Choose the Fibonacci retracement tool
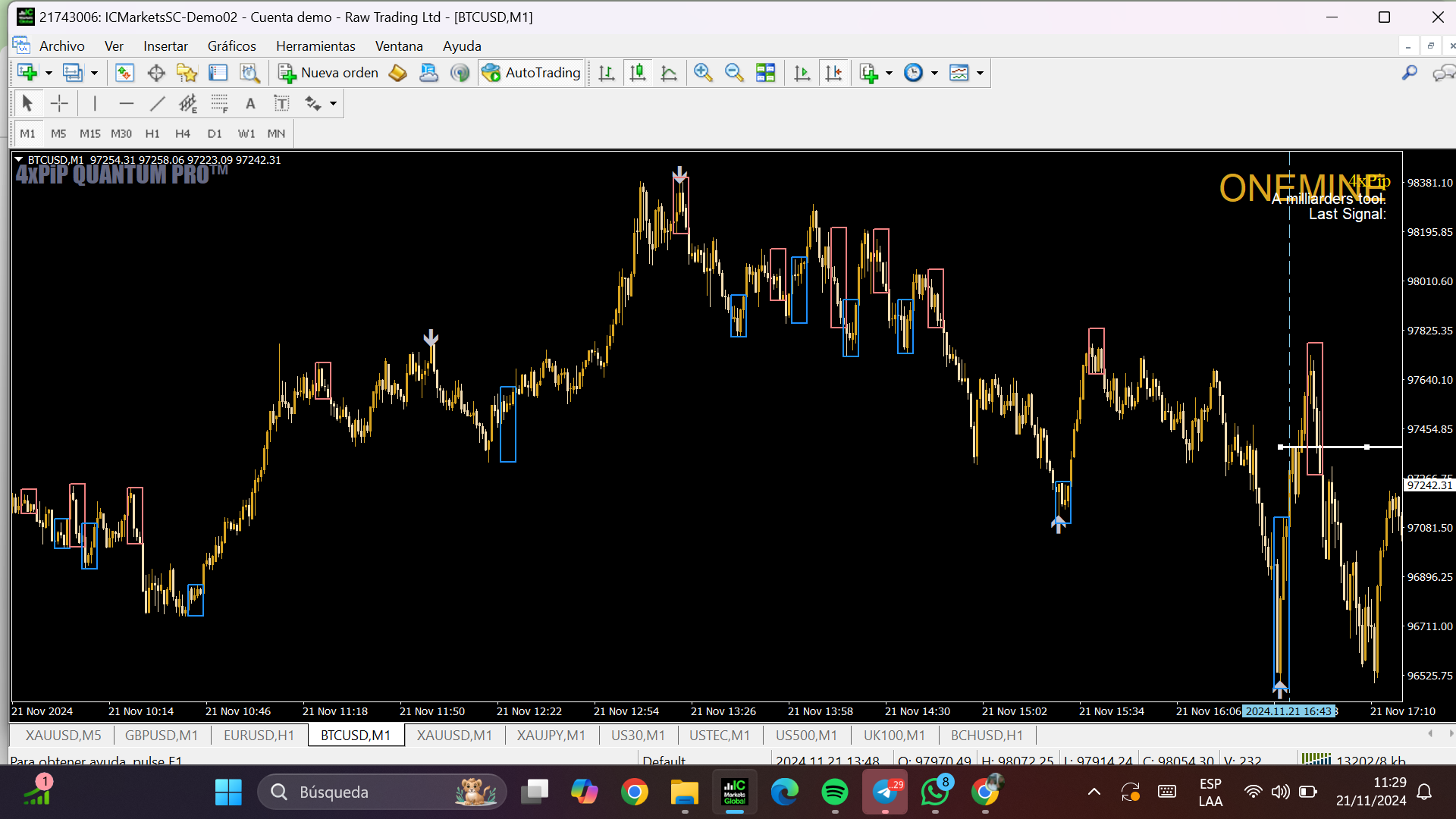Screen dimensions: 1456x819 (219, 104)
